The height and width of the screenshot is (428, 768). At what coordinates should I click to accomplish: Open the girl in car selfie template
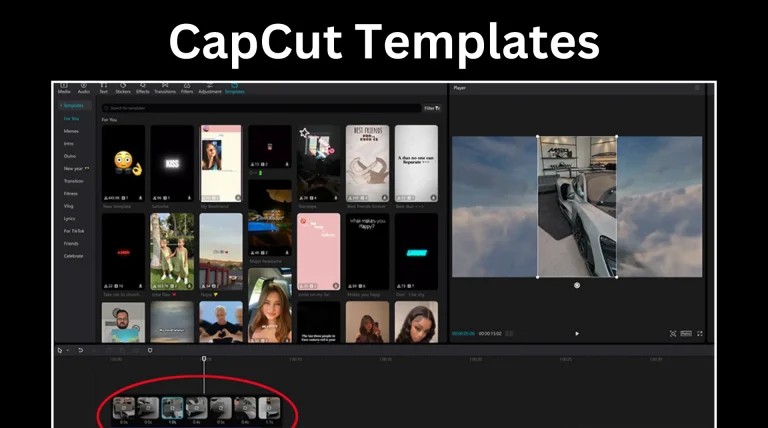pos(270,306)
